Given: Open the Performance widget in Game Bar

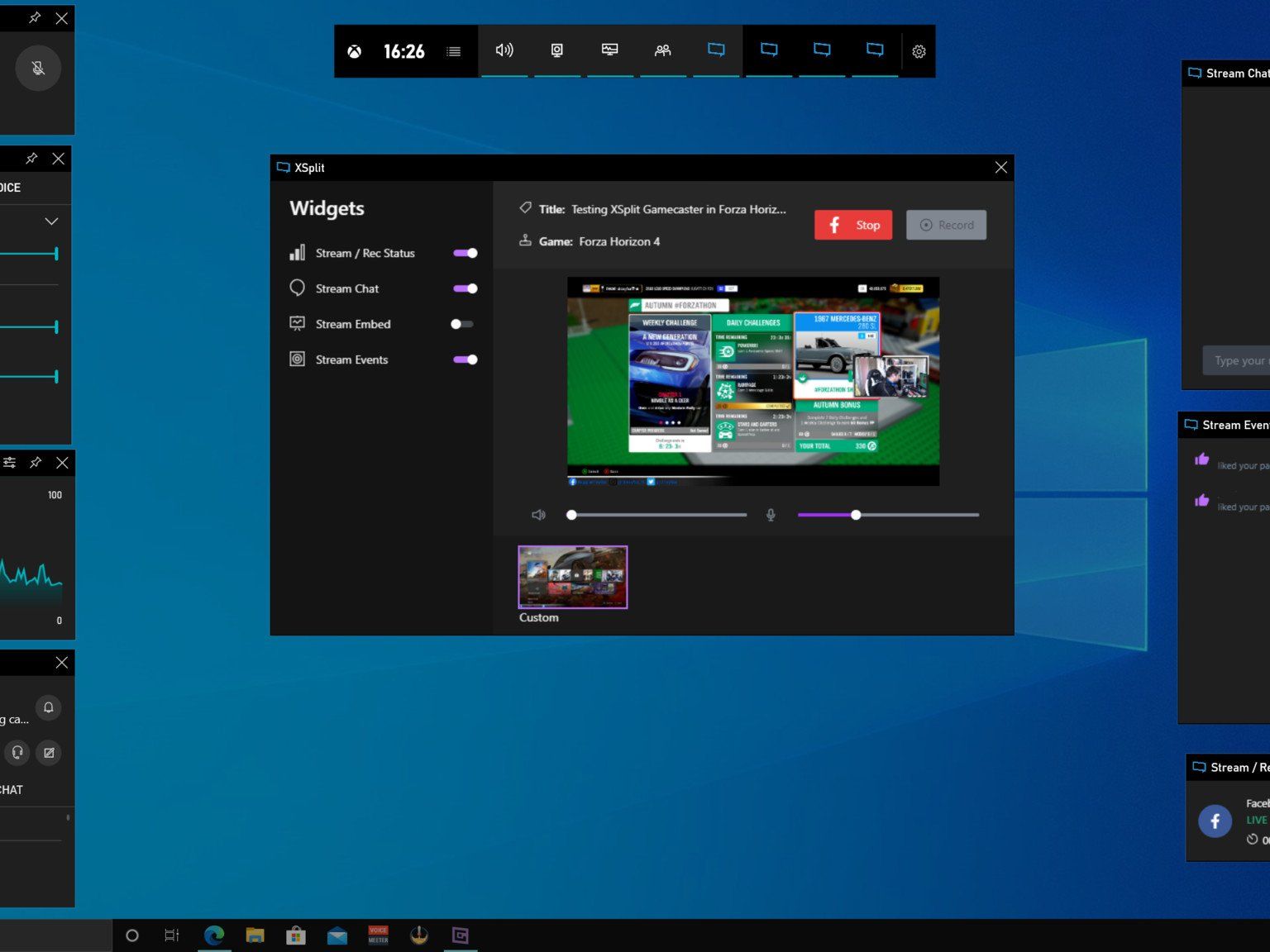Looking at the screenshot, I should pyautogui.click(x=610, y=51).
